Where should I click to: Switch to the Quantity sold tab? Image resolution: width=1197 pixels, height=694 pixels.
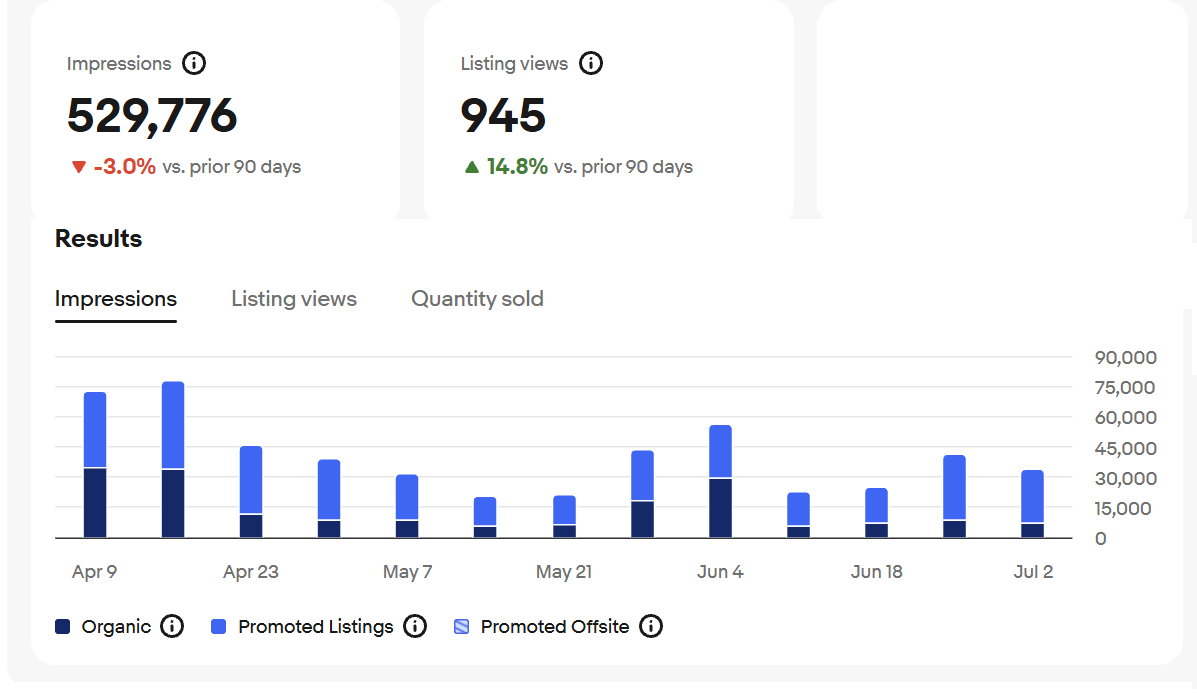click(477, 299)
